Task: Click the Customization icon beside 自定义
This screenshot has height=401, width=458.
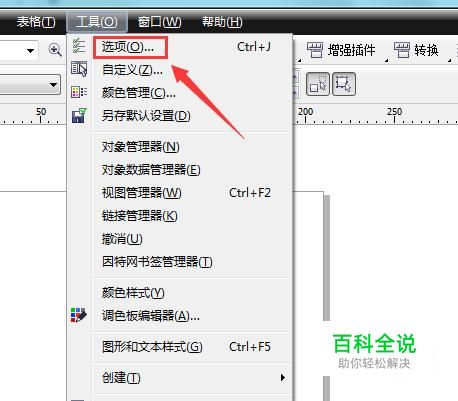Action: click(79, 69)
